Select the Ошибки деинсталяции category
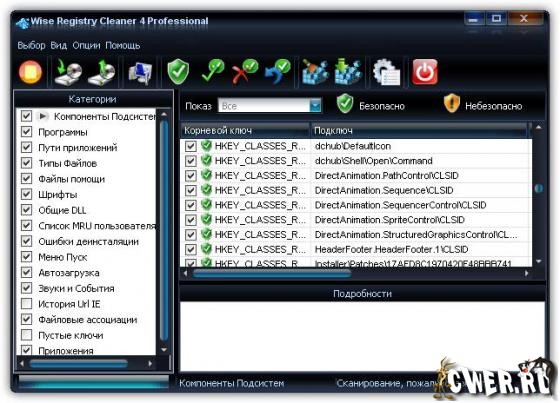The image size is (560, 403). [88, 241]
